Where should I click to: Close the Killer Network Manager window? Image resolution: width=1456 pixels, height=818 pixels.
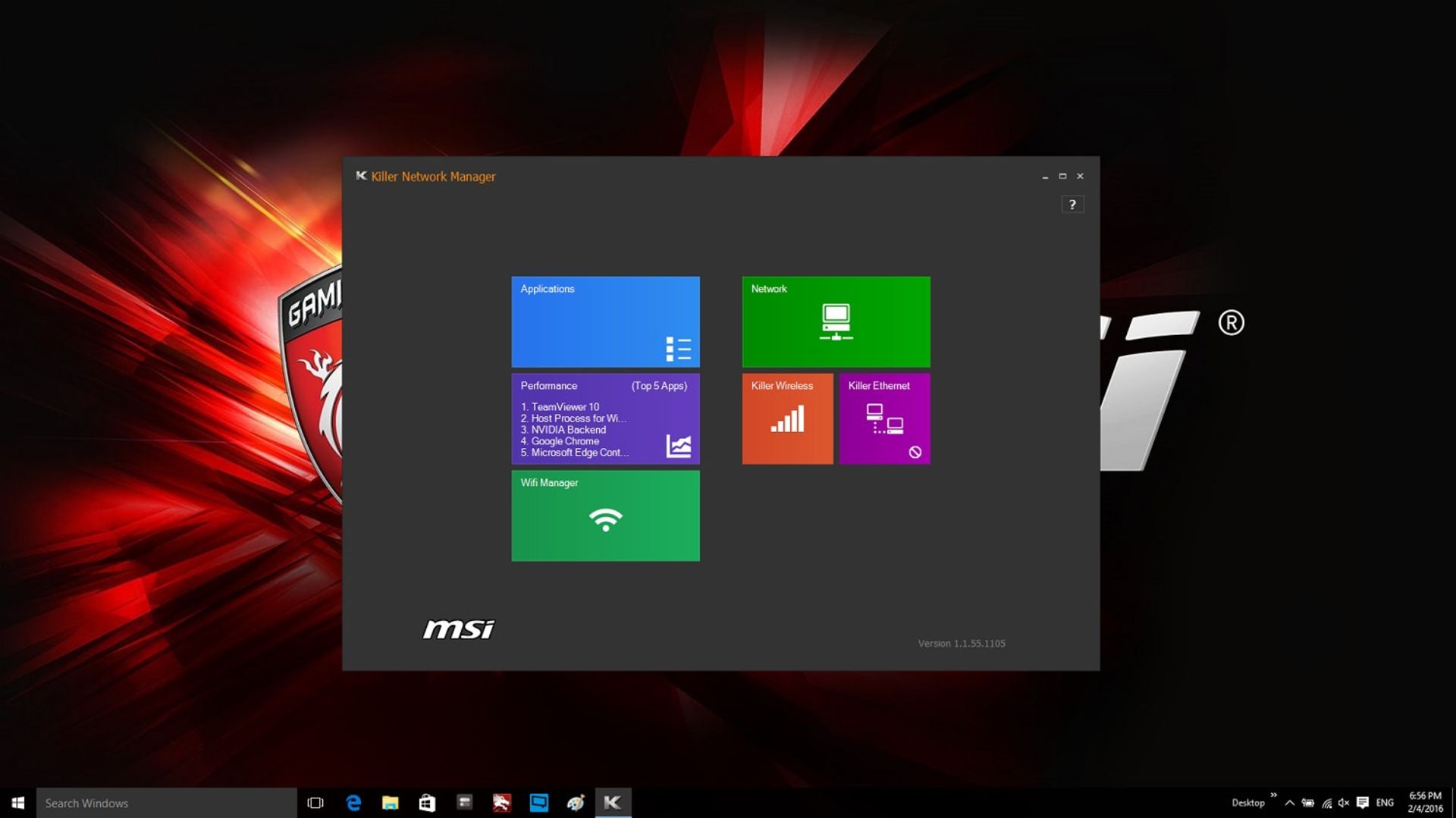pos(1080,177)
